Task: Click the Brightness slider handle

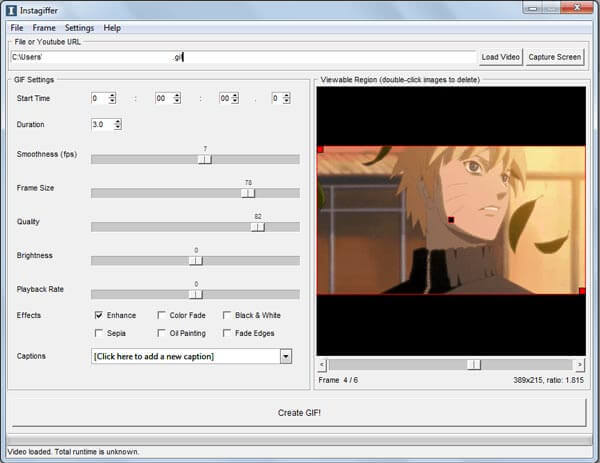Action: (x=196, y=261)
